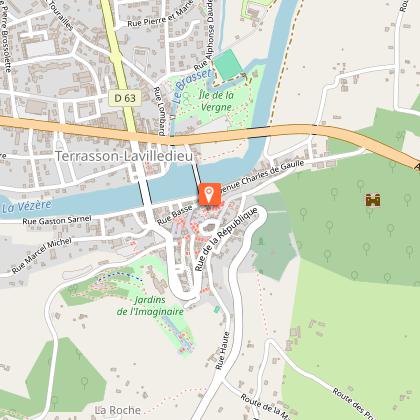The width and height of the screenshot is (420, 420).
Task: Click the turquoise sports field north of the island
Action: (x=228, y=65)
